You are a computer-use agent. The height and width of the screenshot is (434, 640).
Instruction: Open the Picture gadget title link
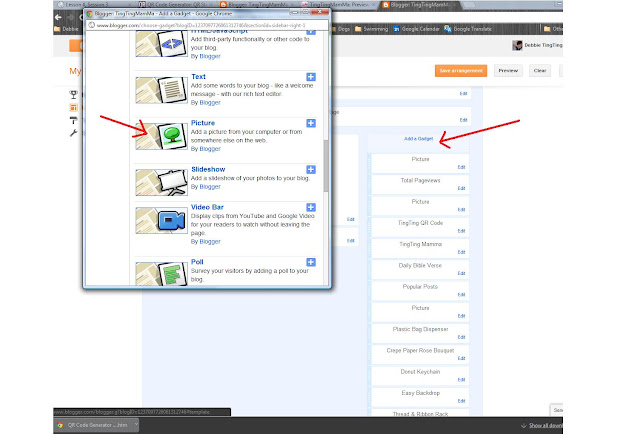(x=203, y=123)
